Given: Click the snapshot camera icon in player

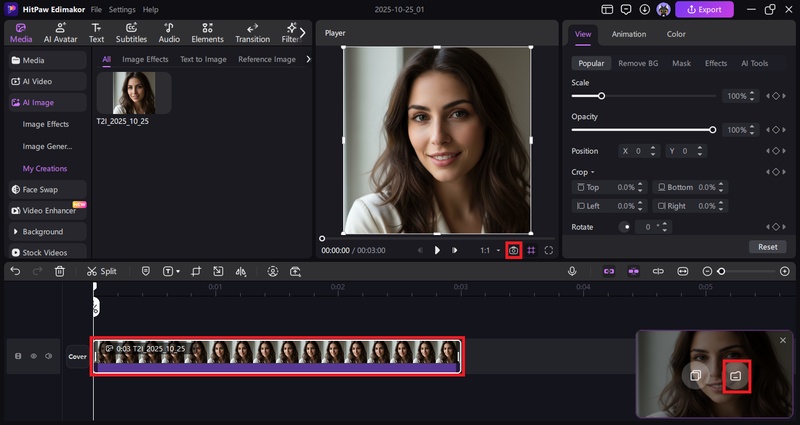Looking at the screenshot, I should [x=514, y=250].
